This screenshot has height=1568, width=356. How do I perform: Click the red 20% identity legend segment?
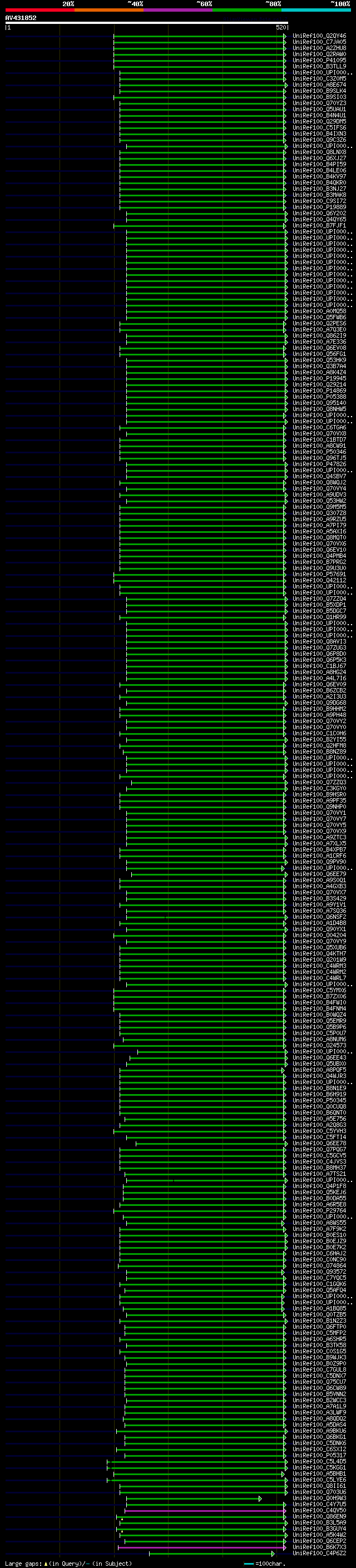click(x=39, y=10)
